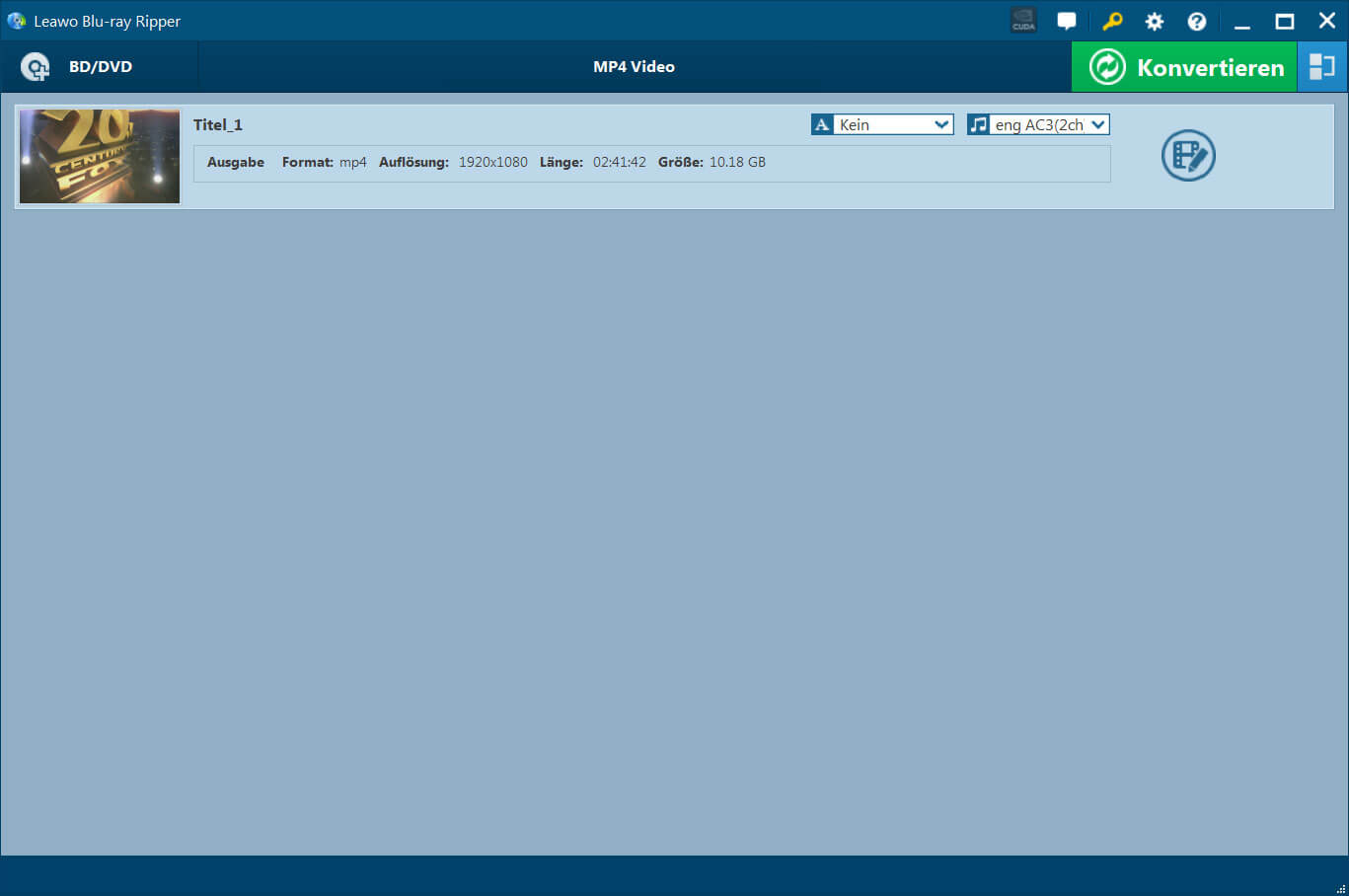Click the BD/DVD add disc button

tap(99, 67)
